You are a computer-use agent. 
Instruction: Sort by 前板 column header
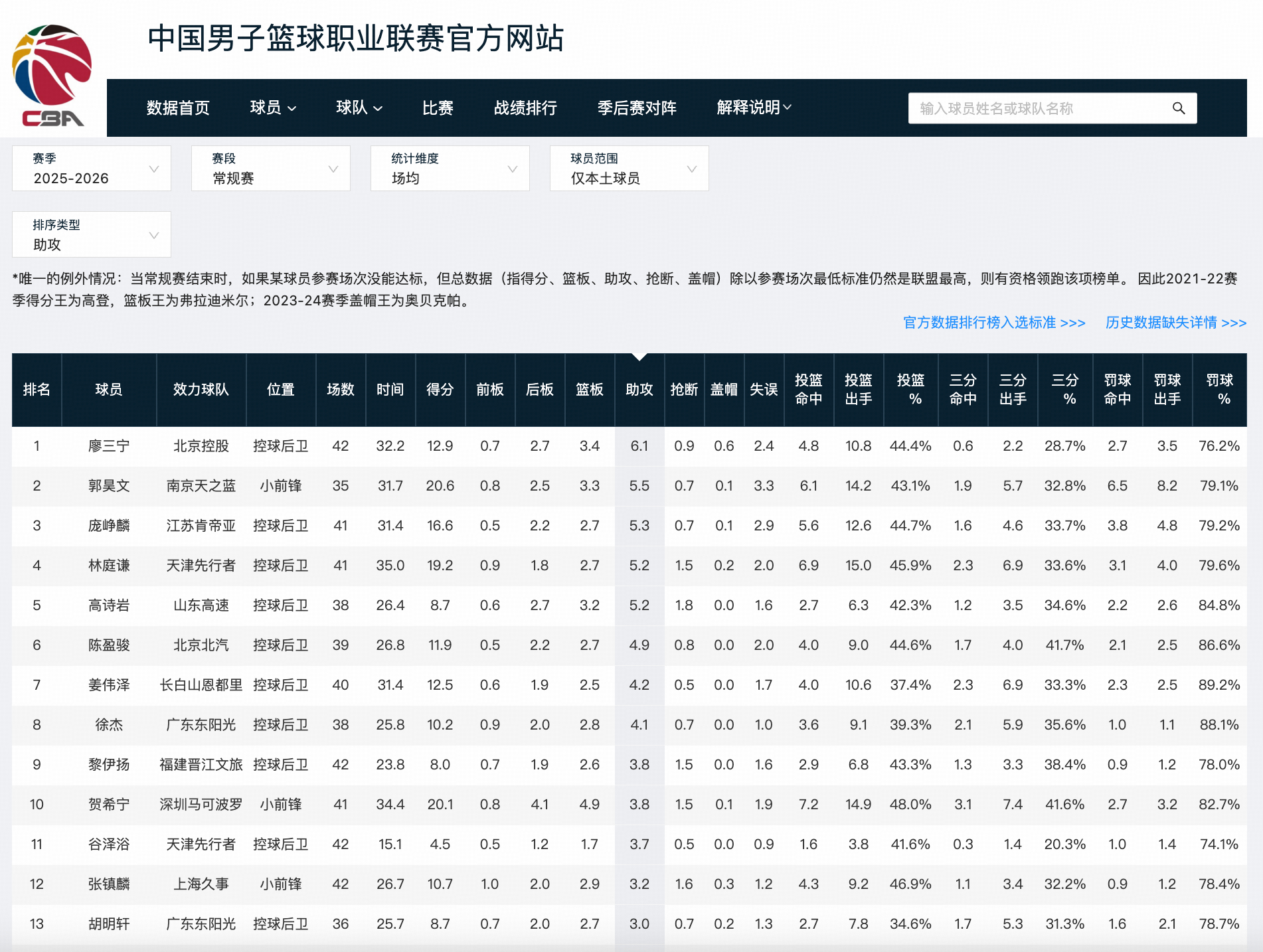pyautogui.click(x=490, y=390)
